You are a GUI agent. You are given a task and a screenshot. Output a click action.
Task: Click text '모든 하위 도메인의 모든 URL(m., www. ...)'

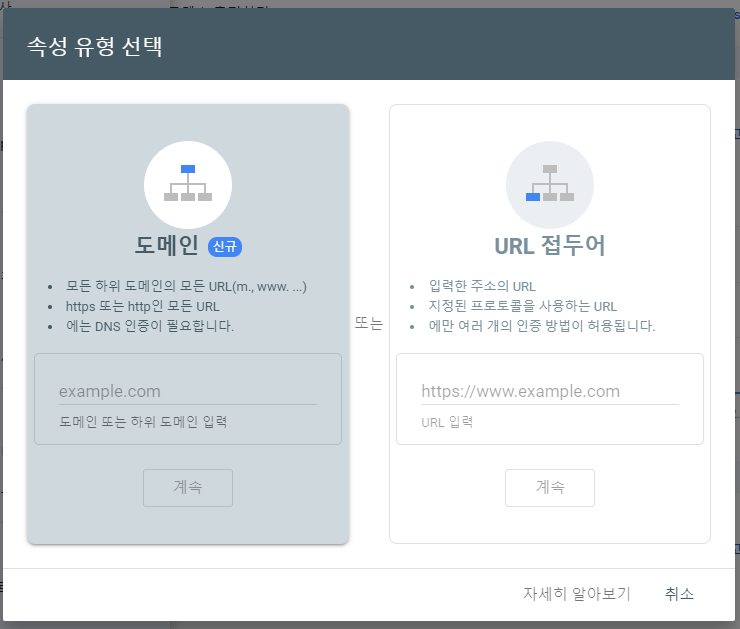coord(186,286)
